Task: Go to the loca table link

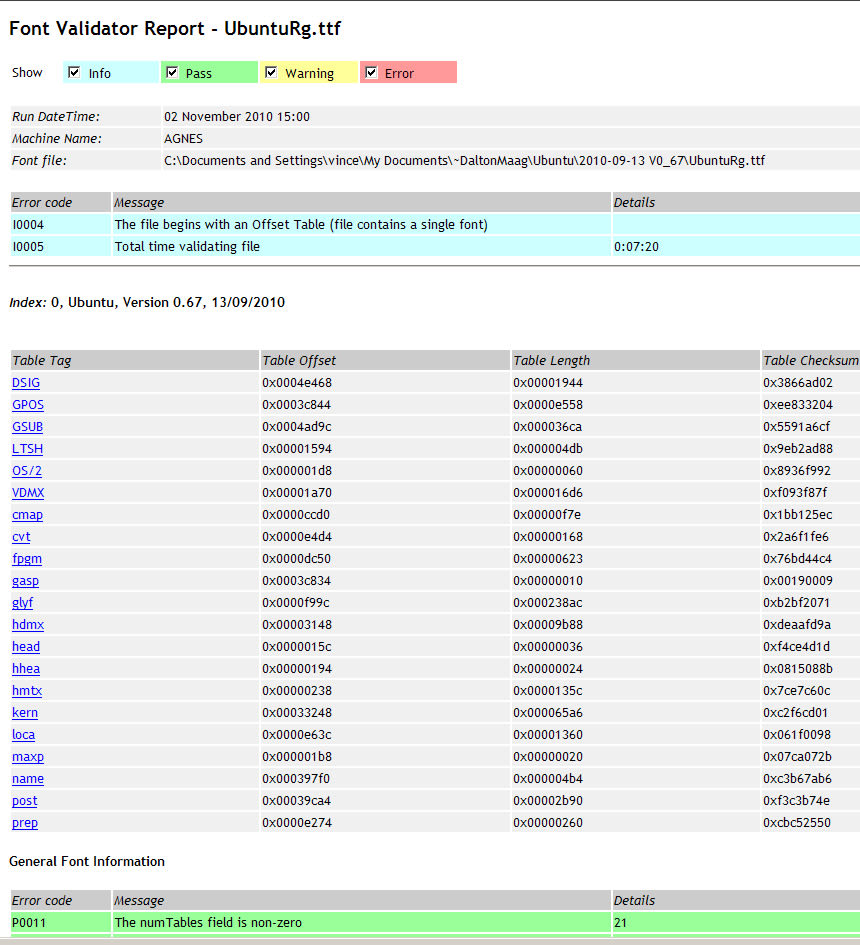Action: point(24,735)
